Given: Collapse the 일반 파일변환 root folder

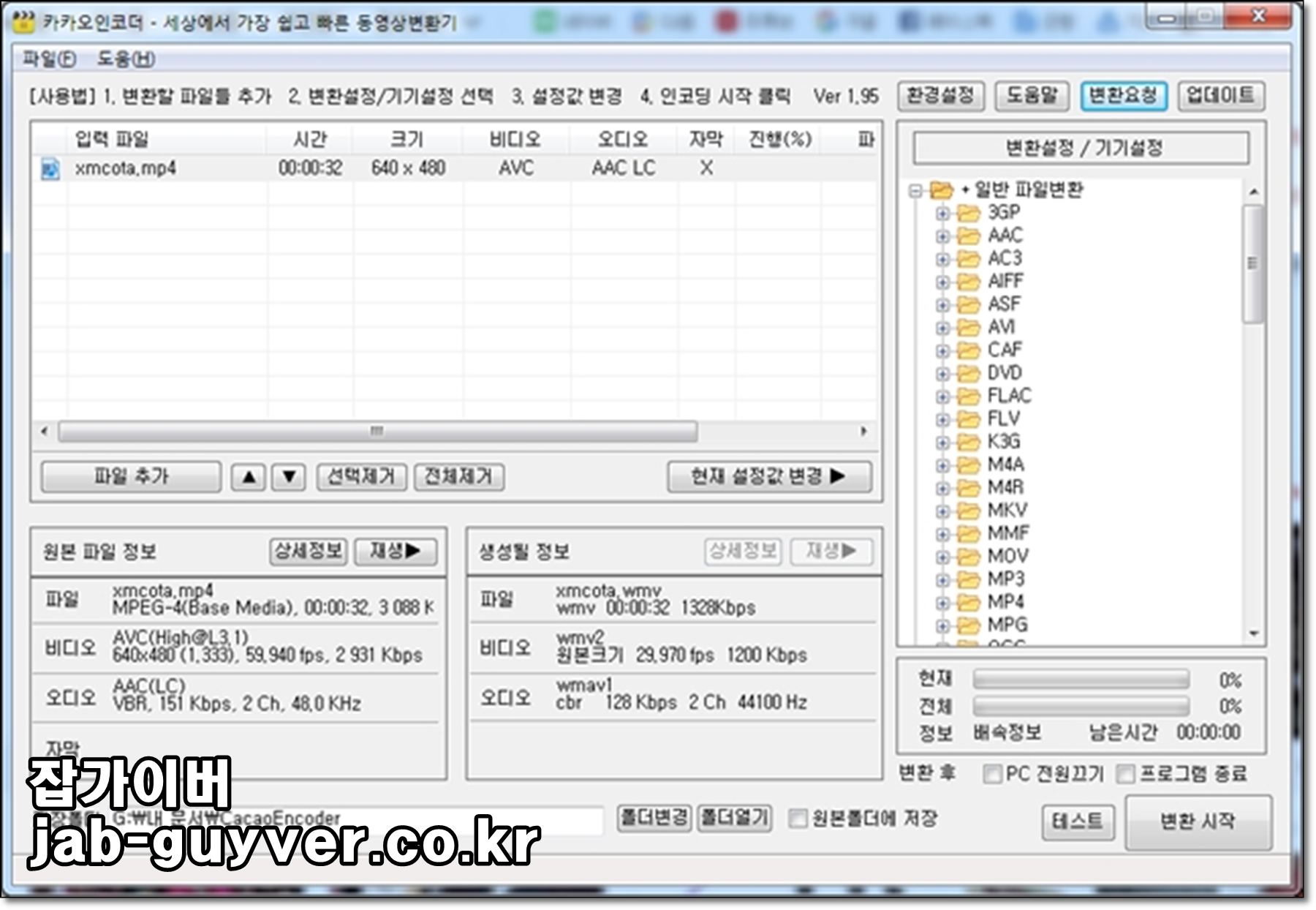Looking at the screenshot, I should [915, 192].
